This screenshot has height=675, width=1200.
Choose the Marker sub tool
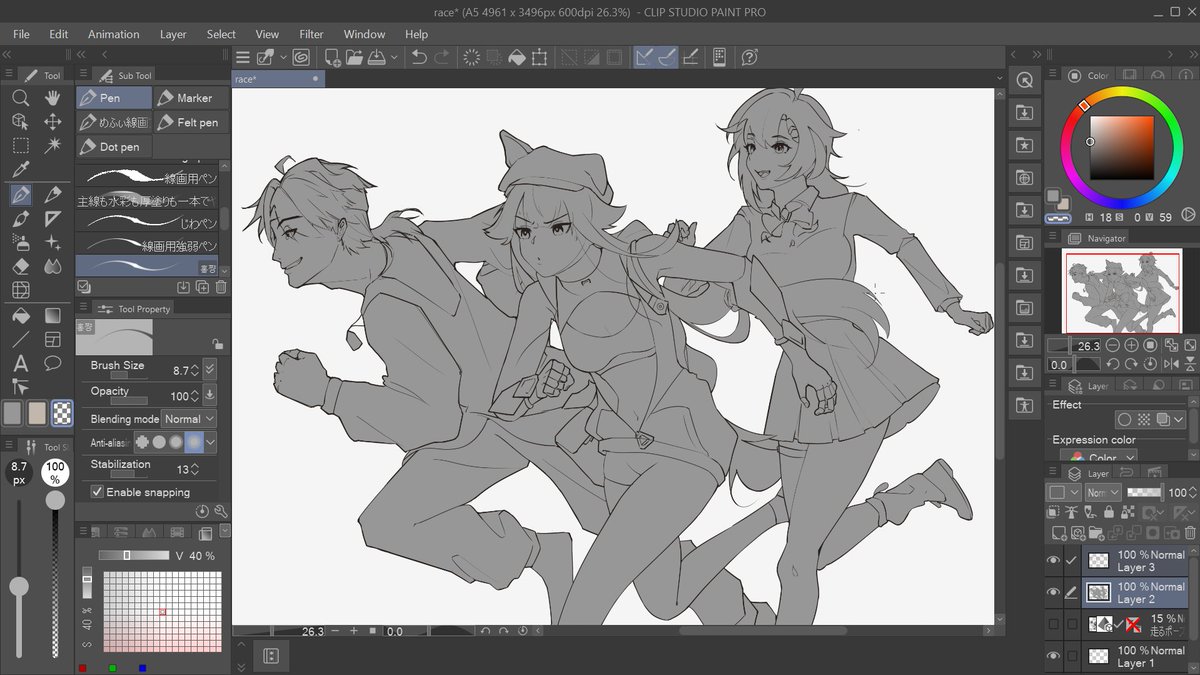190,97
